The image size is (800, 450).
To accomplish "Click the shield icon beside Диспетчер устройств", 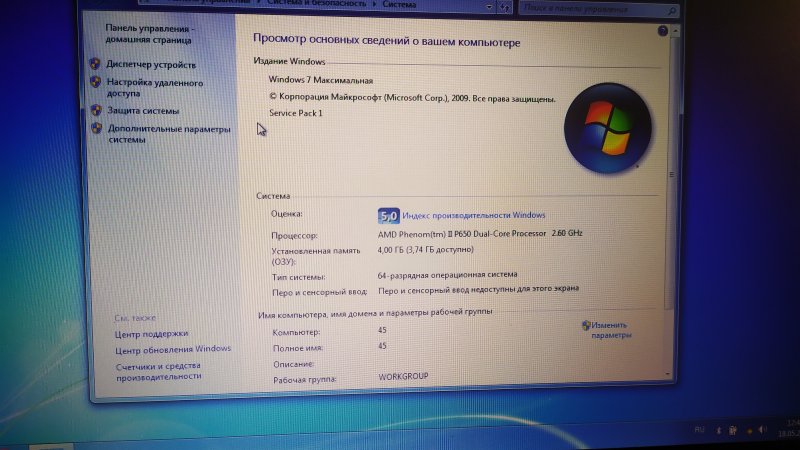I will click(96, 64).
